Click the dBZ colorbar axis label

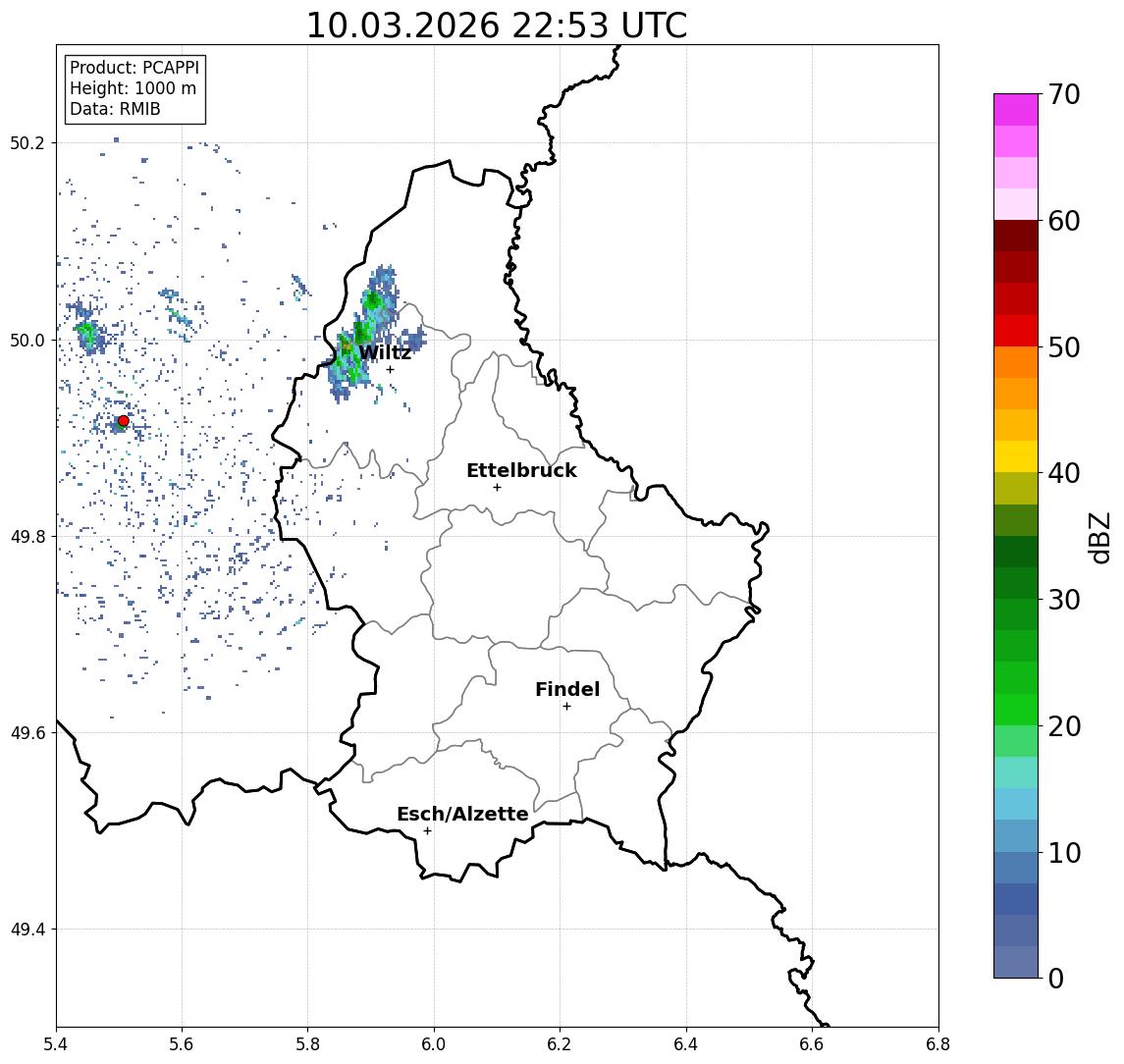[1098, 537]
